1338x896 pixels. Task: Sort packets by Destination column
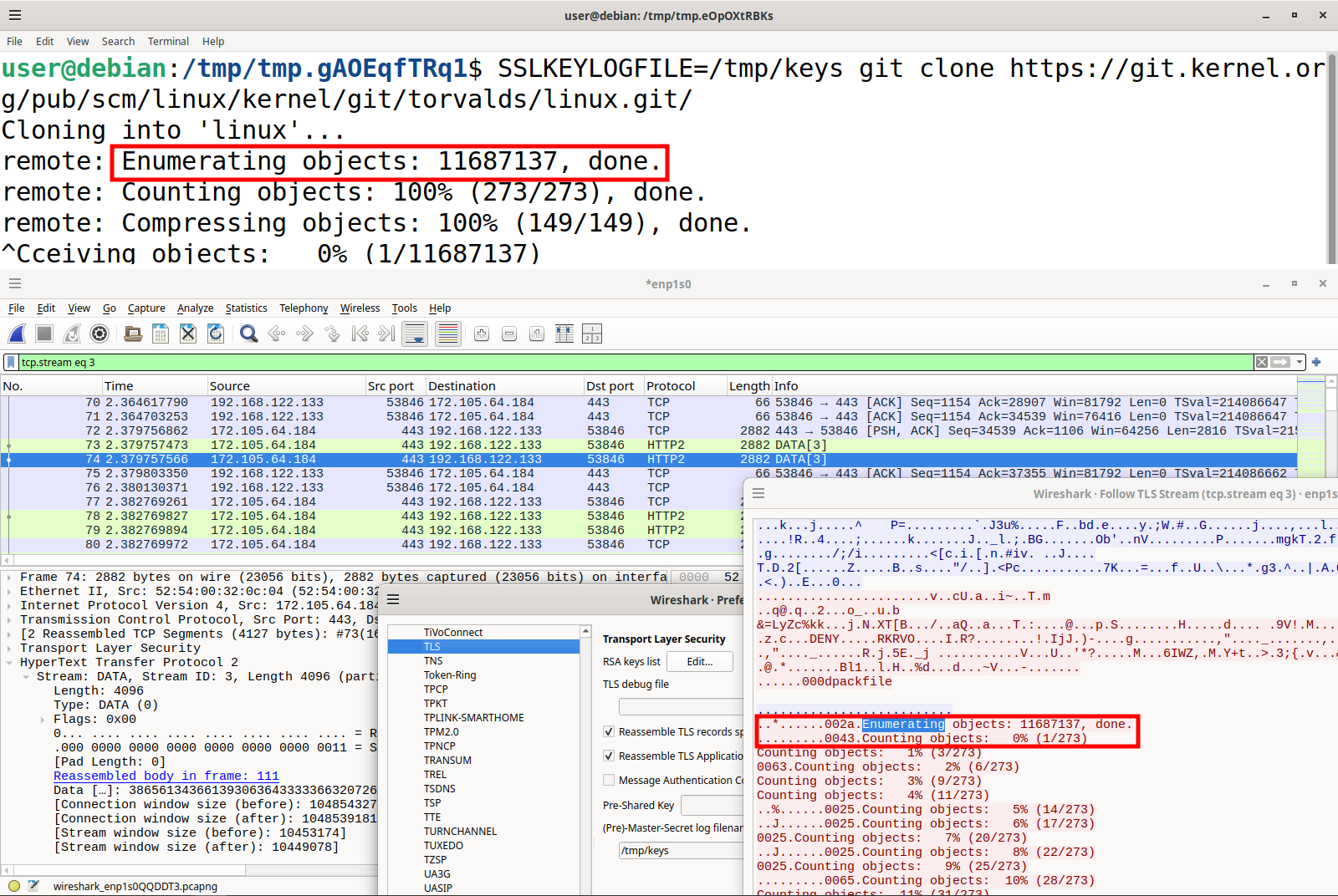point(503,386)
